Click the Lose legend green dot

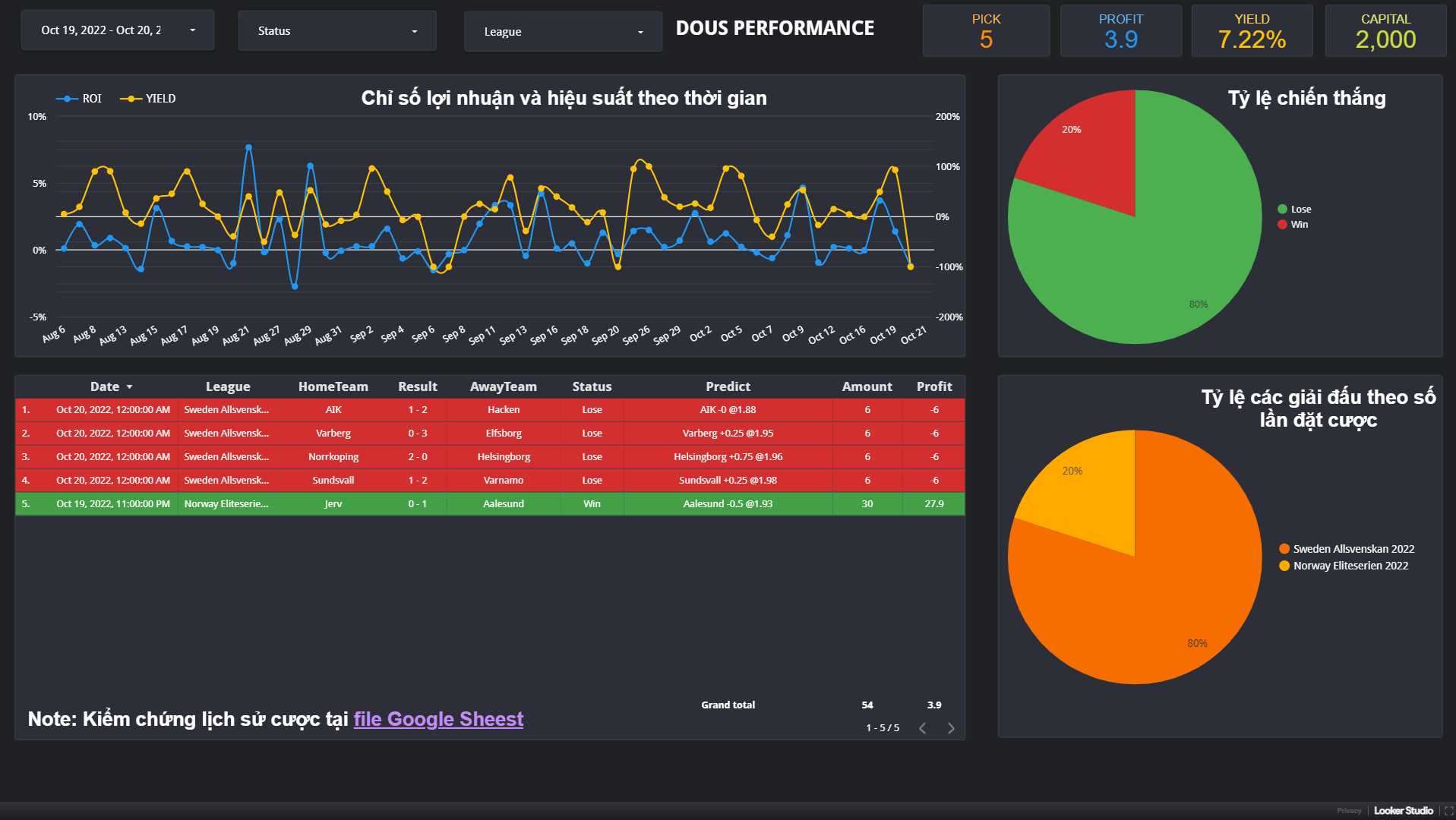click(x=1282, y=210)
